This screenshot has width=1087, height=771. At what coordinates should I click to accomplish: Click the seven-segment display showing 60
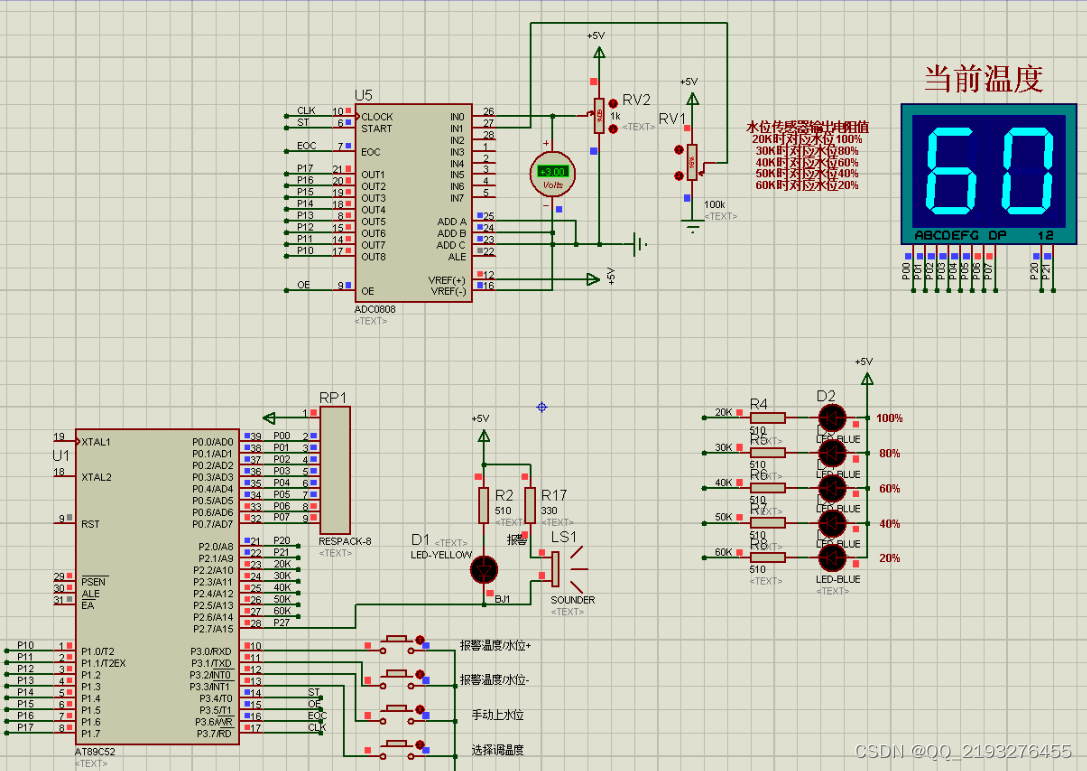(x=989, y=174)
